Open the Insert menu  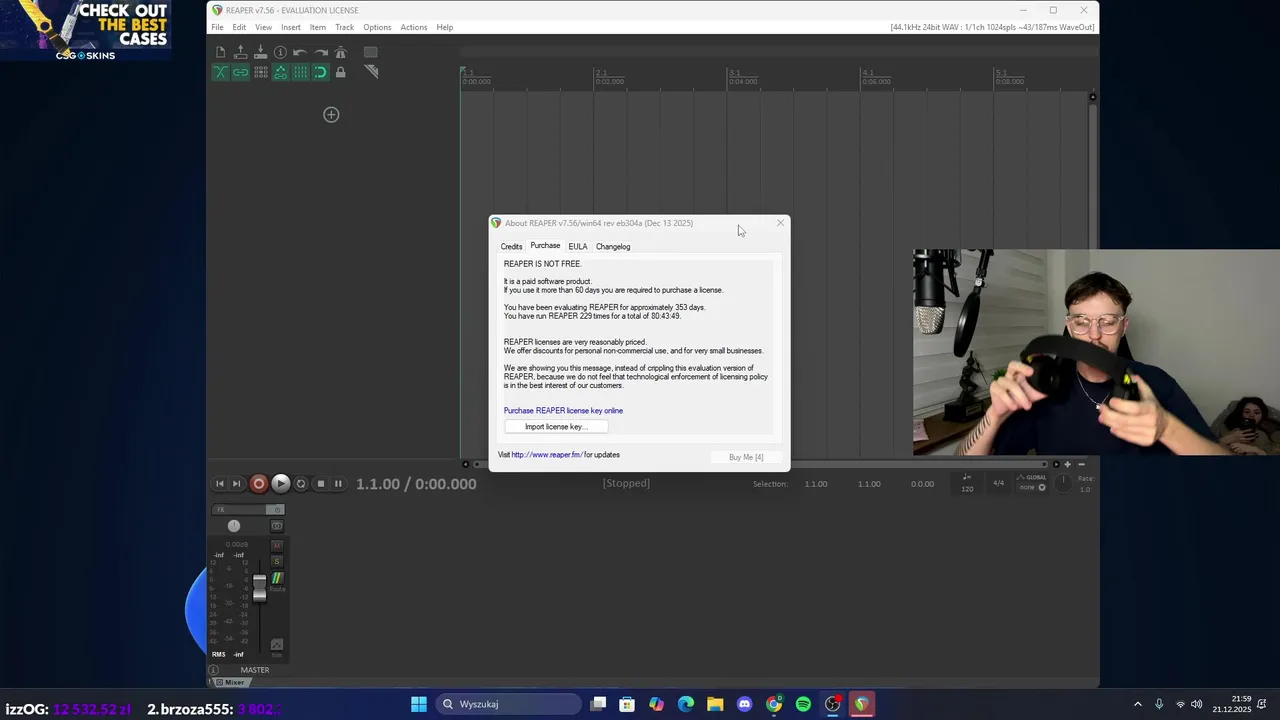[x=291, y=27]
